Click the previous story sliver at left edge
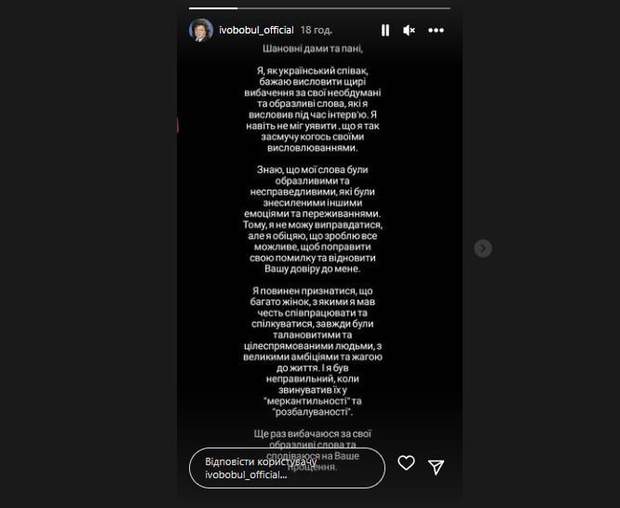Screen dimensions: 620x508 (178, 126)
